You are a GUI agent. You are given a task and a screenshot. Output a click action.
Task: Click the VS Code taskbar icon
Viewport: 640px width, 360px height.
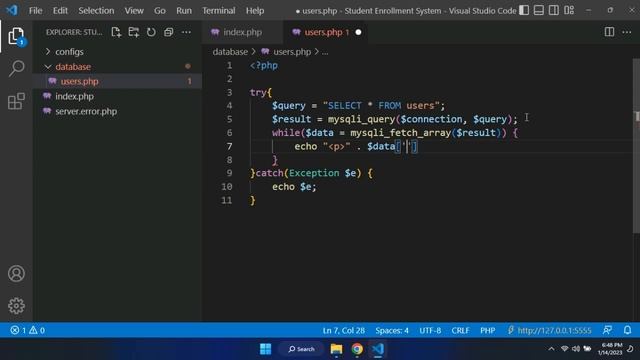pos(378,349)
